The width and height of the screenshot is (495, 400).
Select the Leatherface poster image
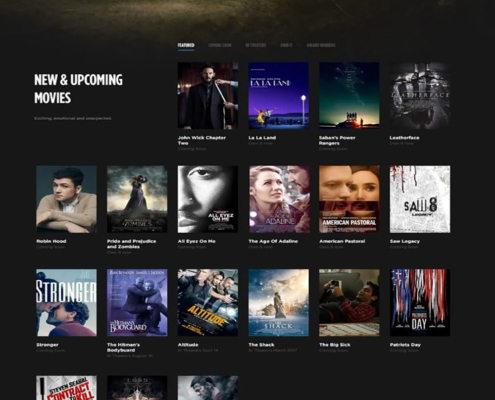(x=420, y=95)
